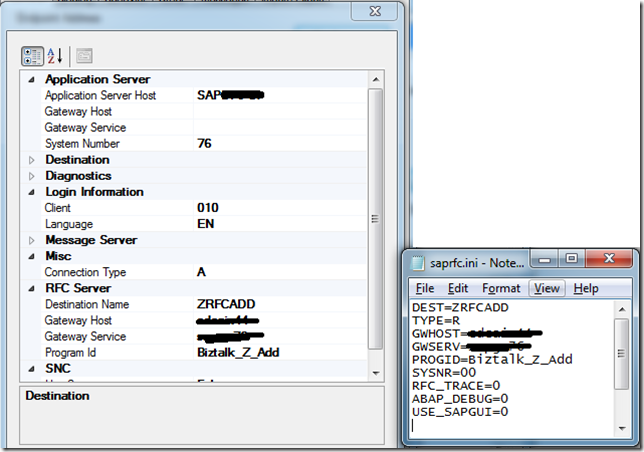
Task: Click GWSERV line in Notepad
Action: [x=472, y=347]
